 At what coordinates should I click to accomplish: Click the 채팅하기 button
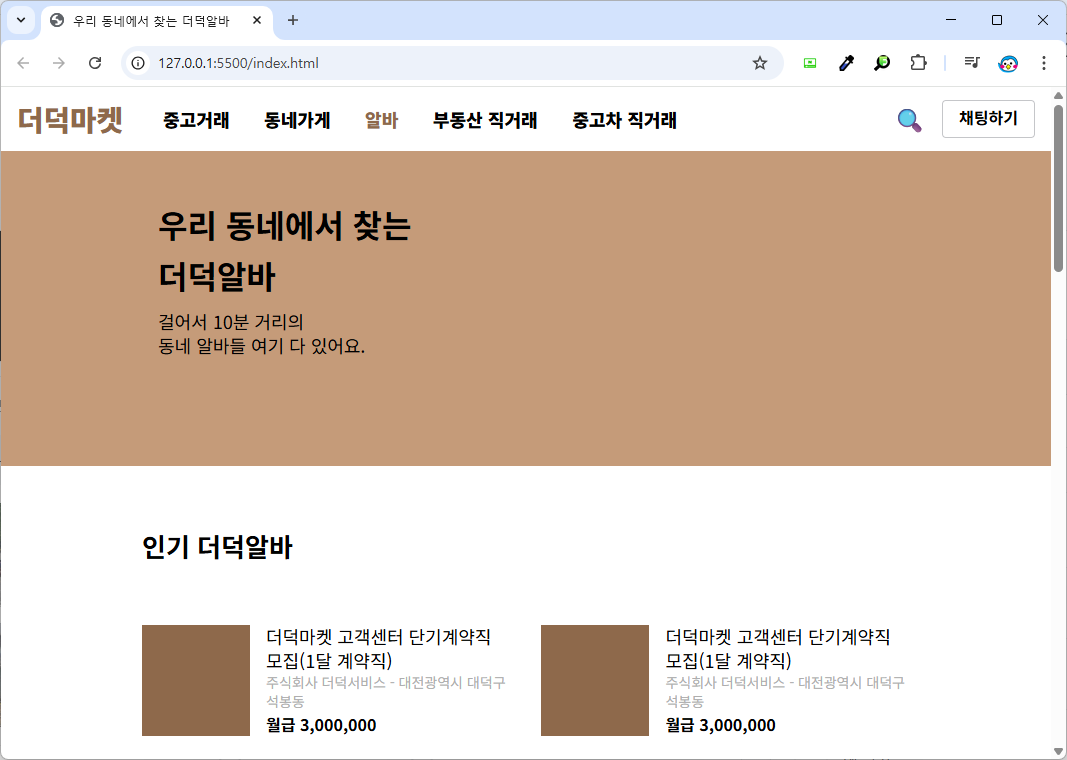988,119
